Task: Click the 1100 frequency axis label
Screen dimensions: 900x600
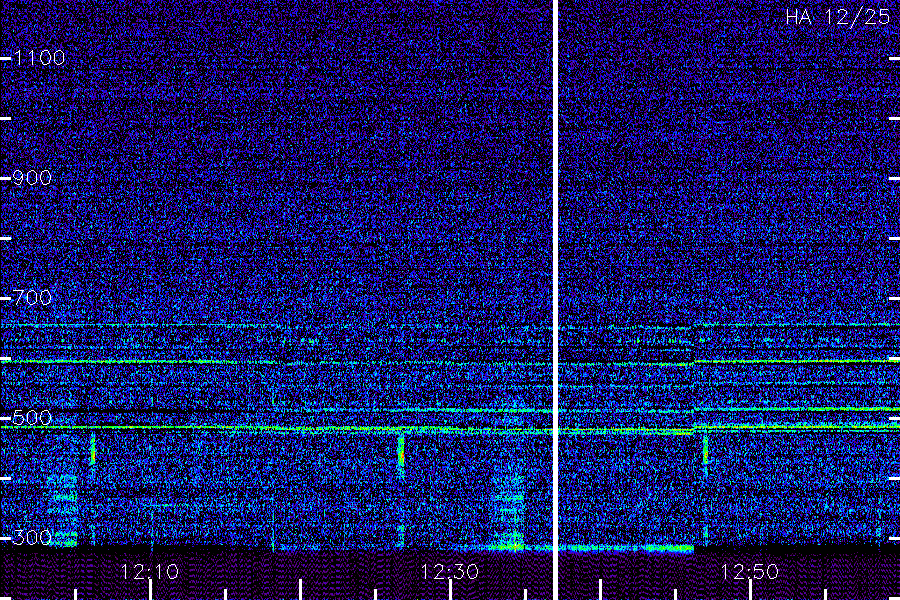Action: [x=39, y=58]
